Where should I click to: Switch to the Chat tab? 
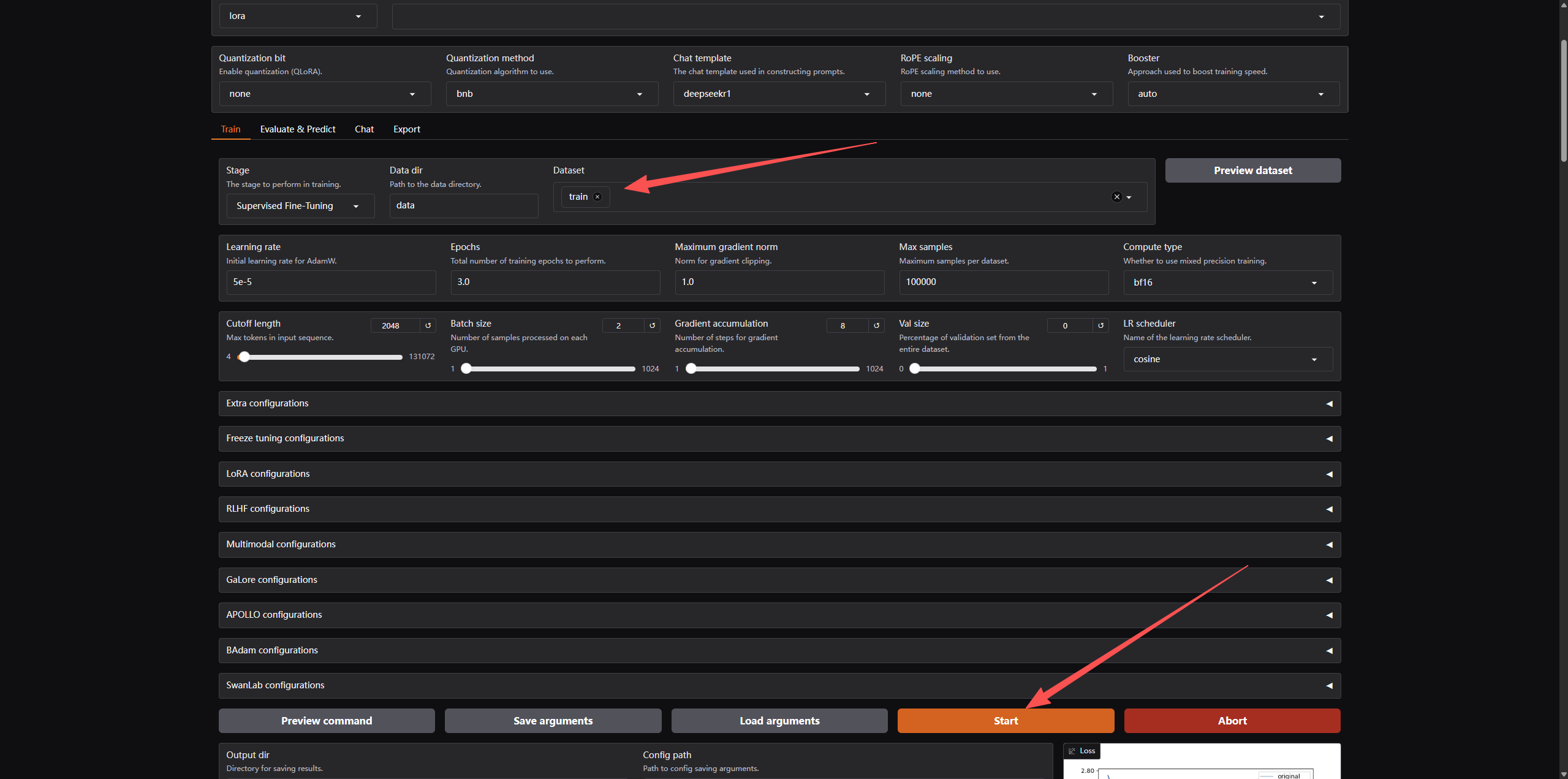point(364,129)
